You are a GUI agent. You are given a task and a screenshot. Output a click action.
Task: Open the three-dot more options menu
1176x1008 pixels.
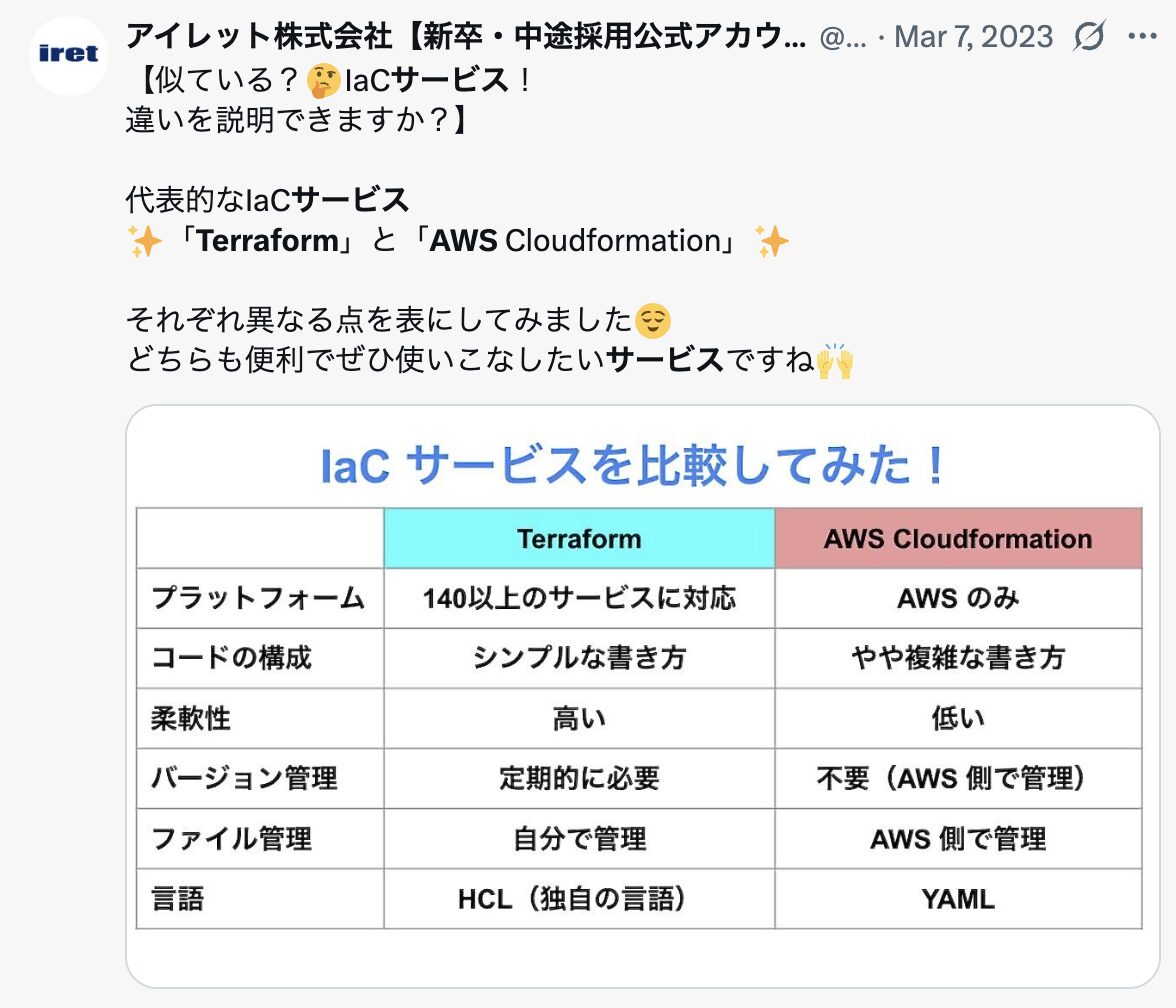pyautogui.click(x=1142, y=36)
